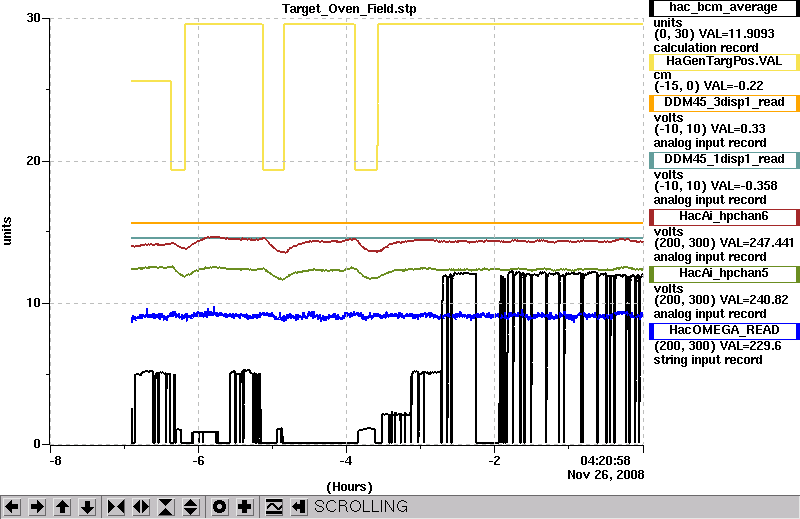Pan the plot up with up-arrow button
This screenshot has width=800, height=519.
pos(62,507)
